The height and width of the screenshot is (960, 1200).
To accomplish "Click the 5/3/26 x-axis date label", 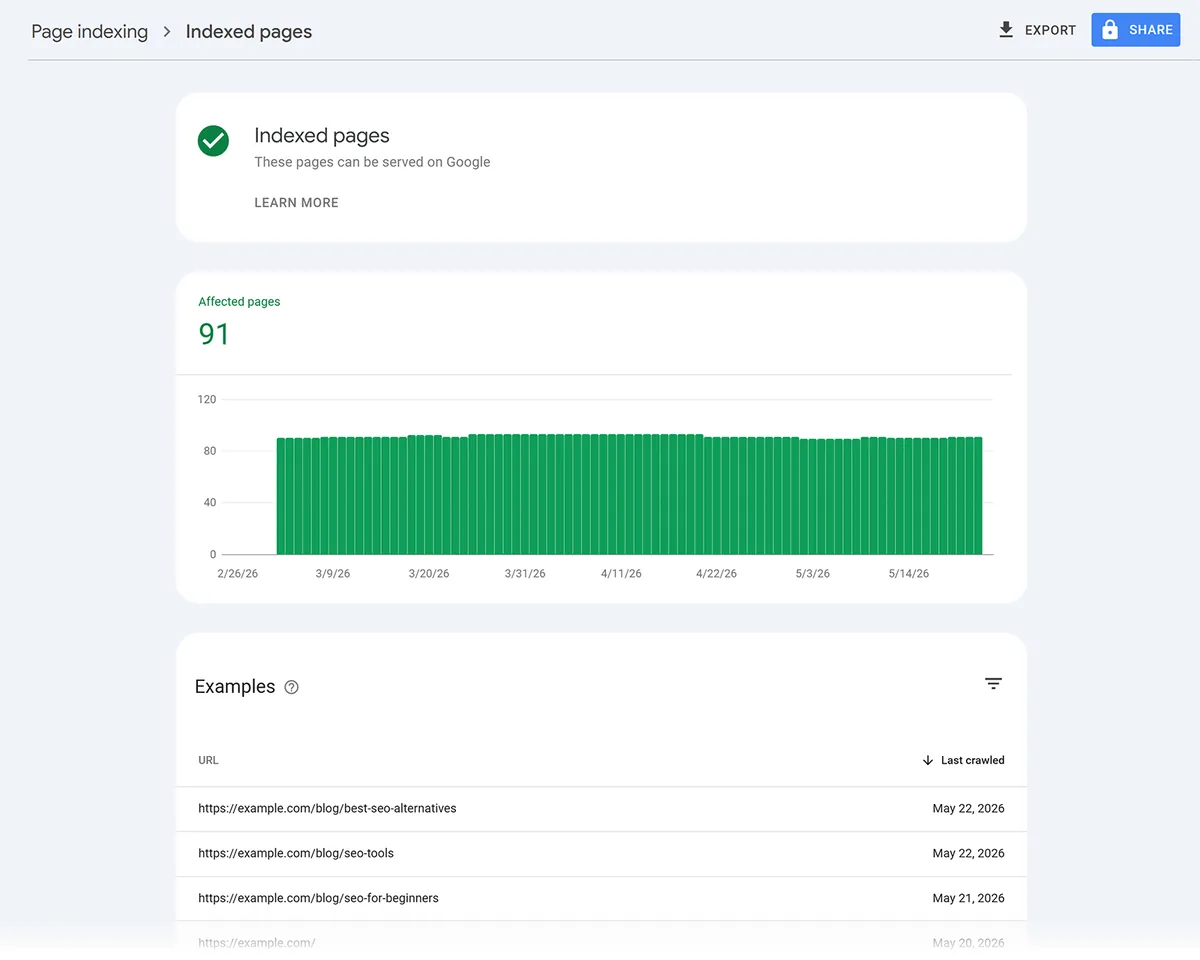I will [812, 574].
